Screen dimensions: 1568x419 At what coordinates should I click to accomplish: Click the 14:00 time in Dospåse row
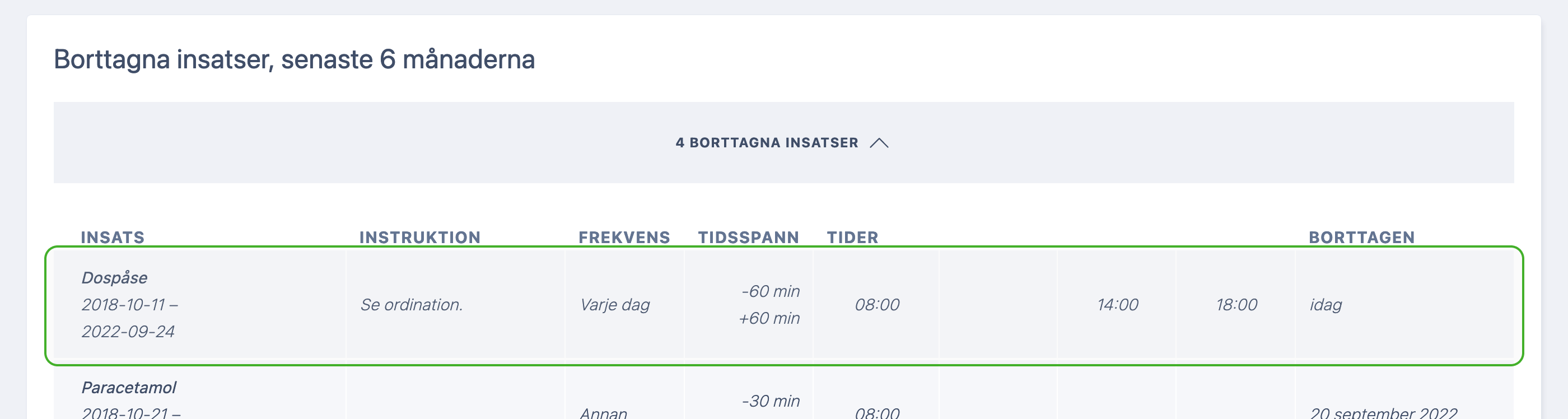tap(1118, 305)
